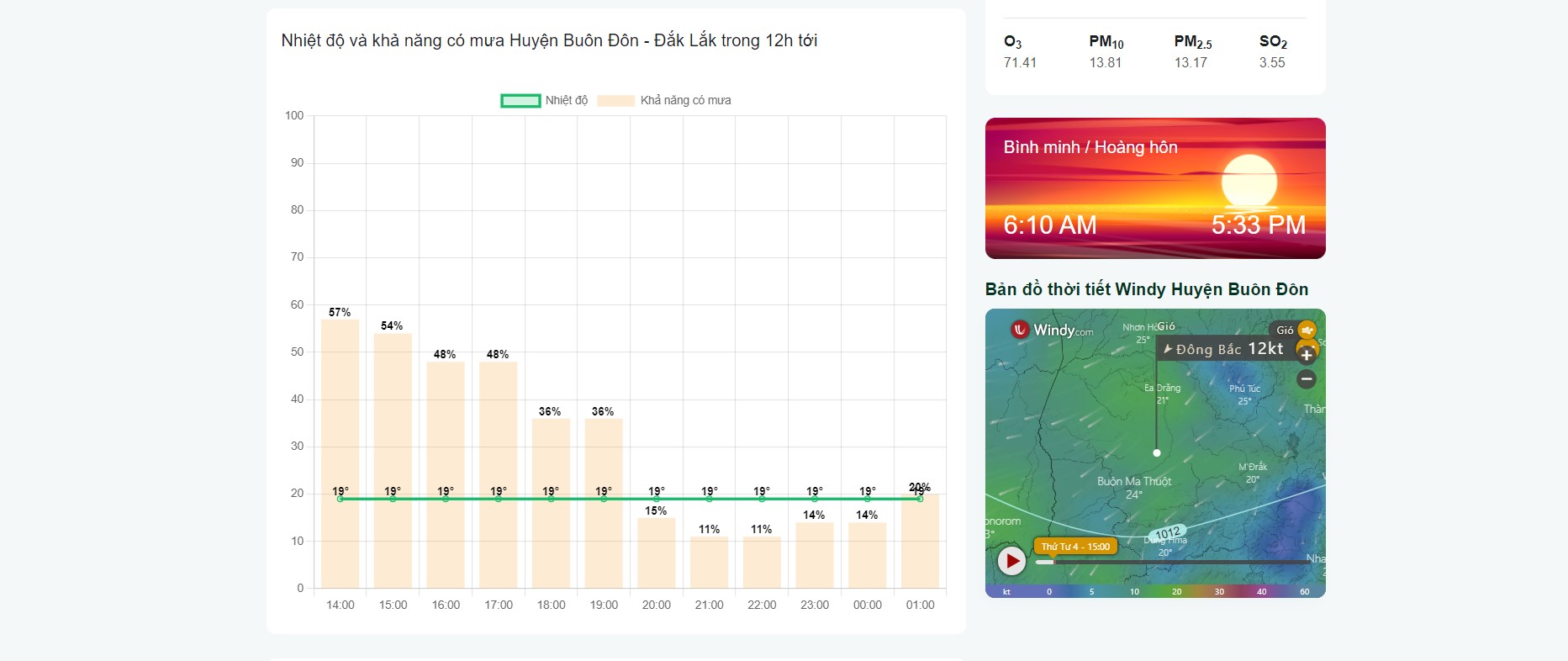
Task: Click the 11% bar at 22:00
Action: pyautogui.click(x=762, y=562)
